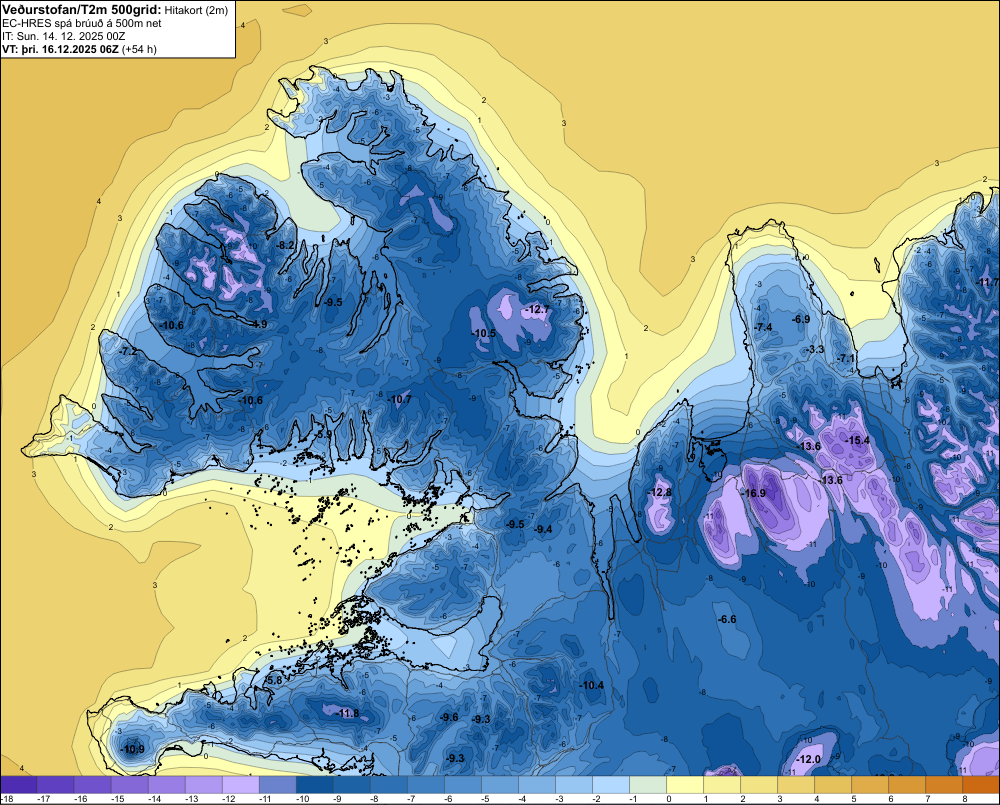The height and width of the screenshot is (805, 1000).
Task: Click the legend scale label -14
Action: 155,799
